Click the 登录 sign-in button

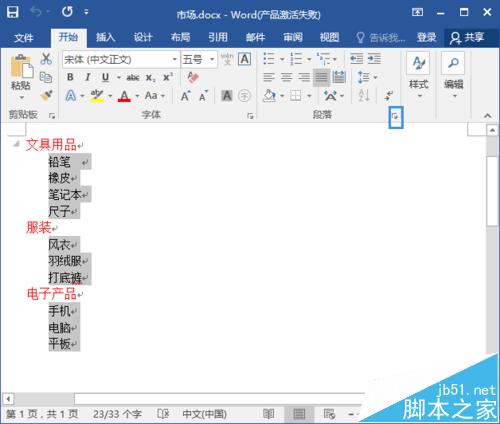pos(426,37)
